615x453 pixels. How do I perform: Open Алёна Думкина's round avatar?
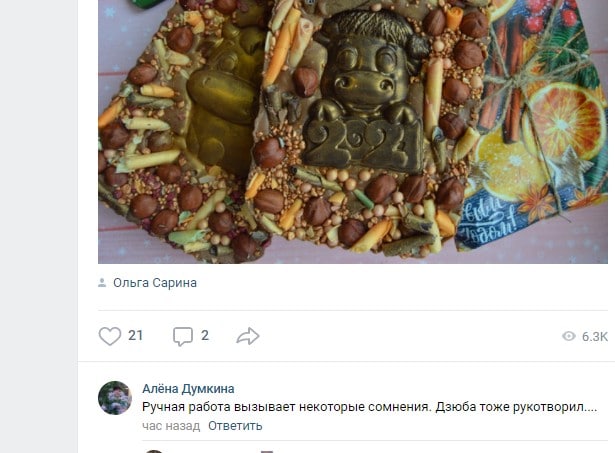115,398
